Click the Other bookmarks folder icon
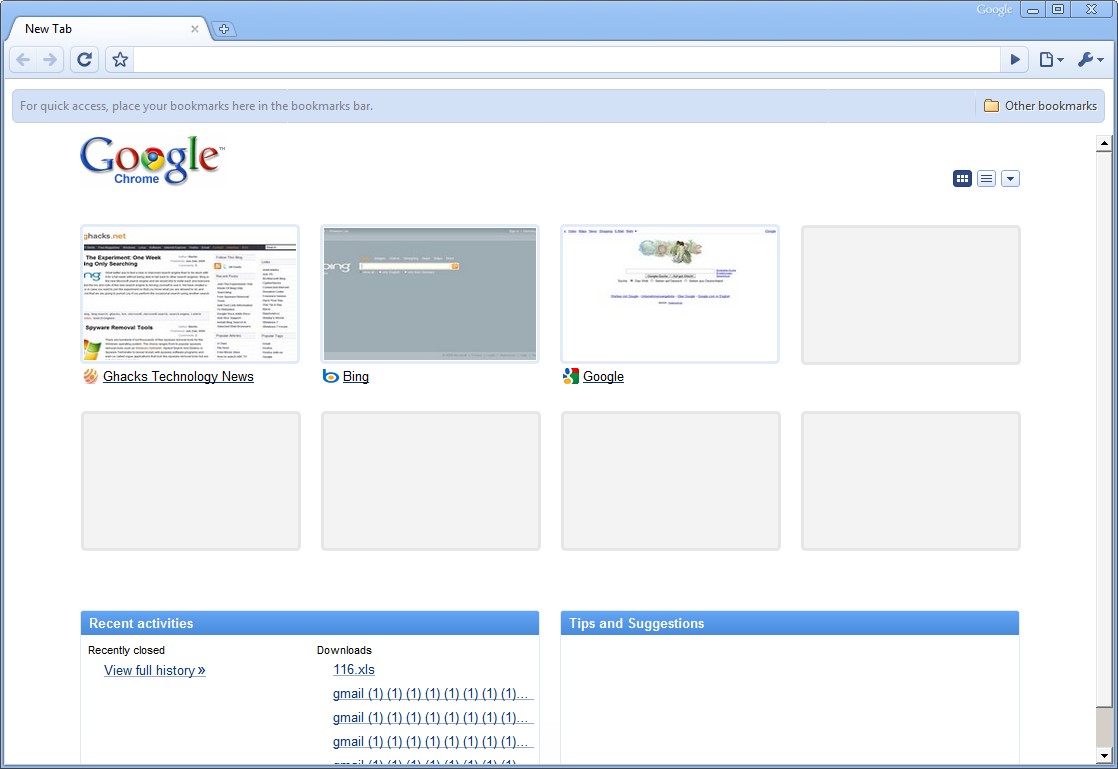Image resolution: width=1118 pixels, height=769 pixels. click(x=991, y=105)
